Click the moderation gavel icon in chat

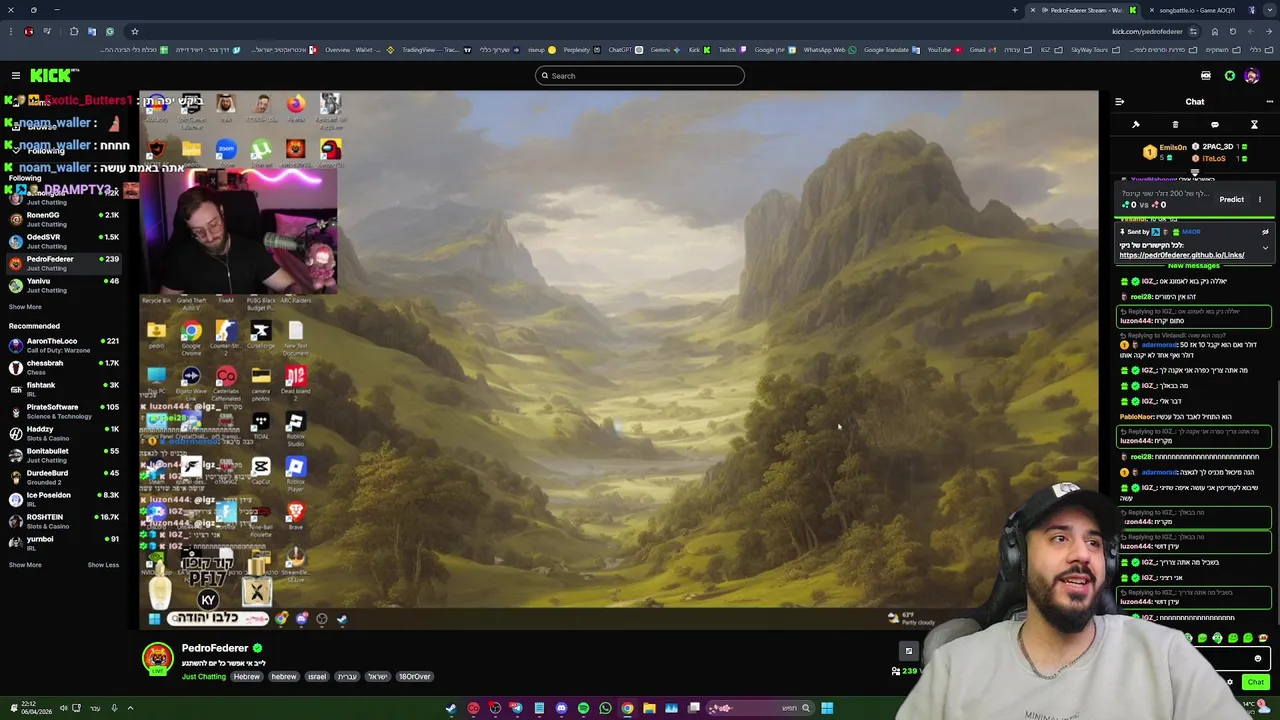(1136, 125)
